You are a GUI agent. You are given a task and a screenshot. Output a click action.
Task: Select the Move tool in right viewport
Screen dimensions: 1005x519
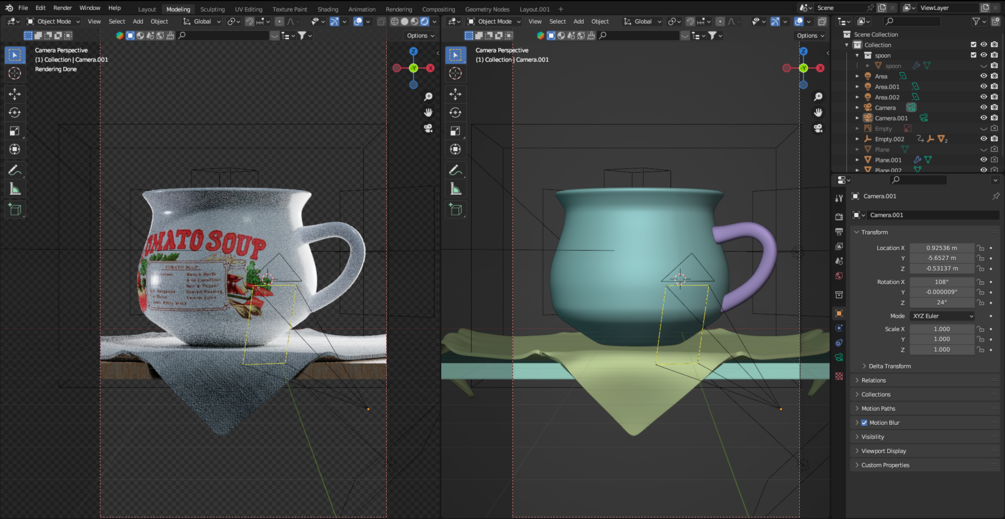tap(456, 94)
